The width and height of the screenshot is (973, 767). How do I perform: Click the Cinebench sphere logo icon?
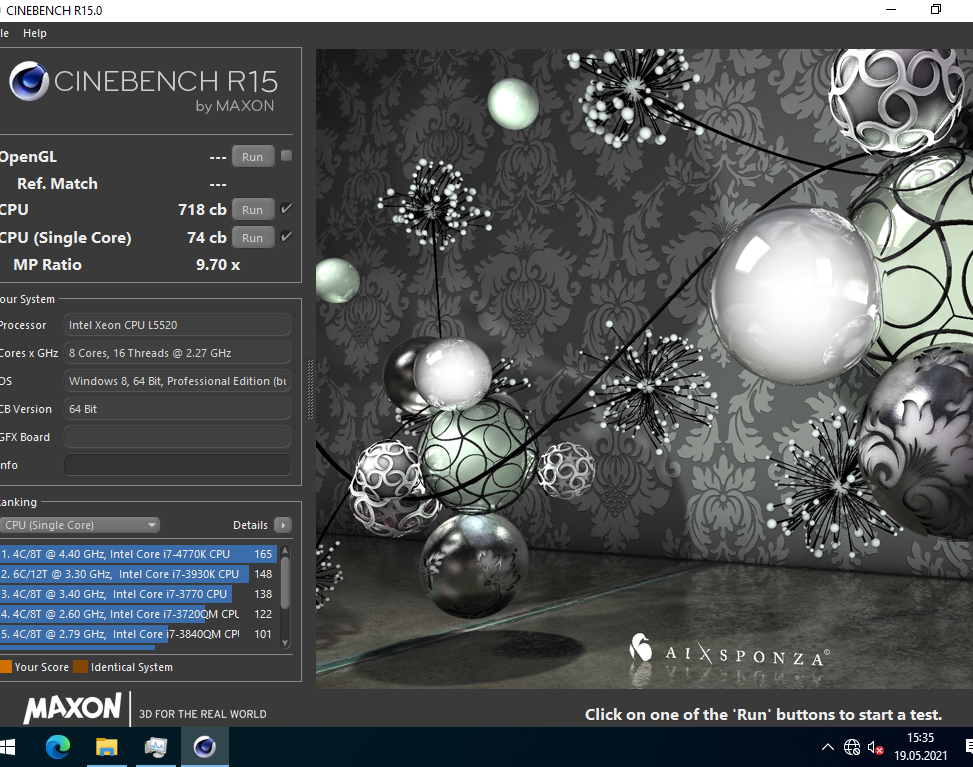pos(29,81)
